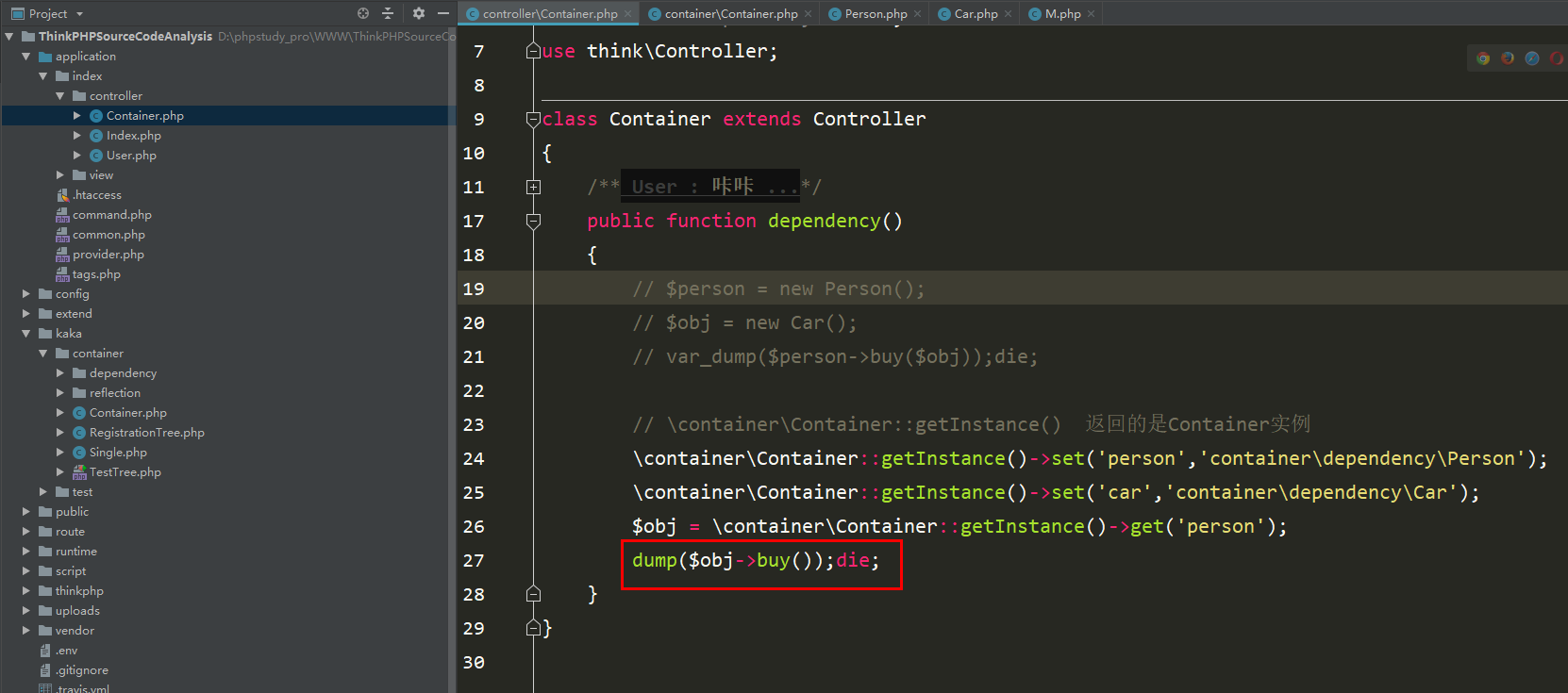Select common.php file

click(108, 235)
